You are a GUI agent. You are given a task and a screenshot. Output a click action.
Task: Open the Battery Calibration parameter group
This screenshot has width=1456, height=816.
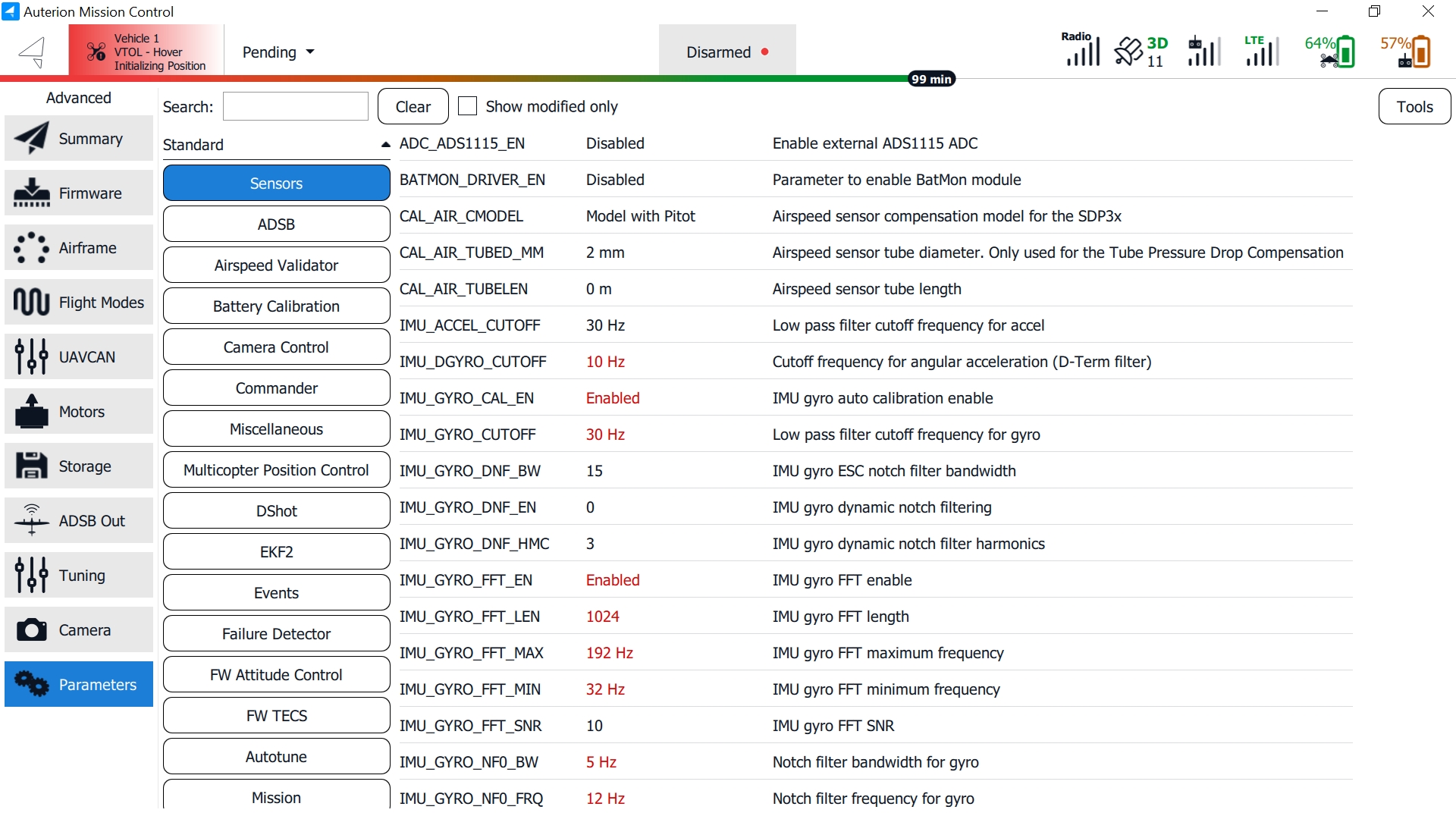pos(276,306)
